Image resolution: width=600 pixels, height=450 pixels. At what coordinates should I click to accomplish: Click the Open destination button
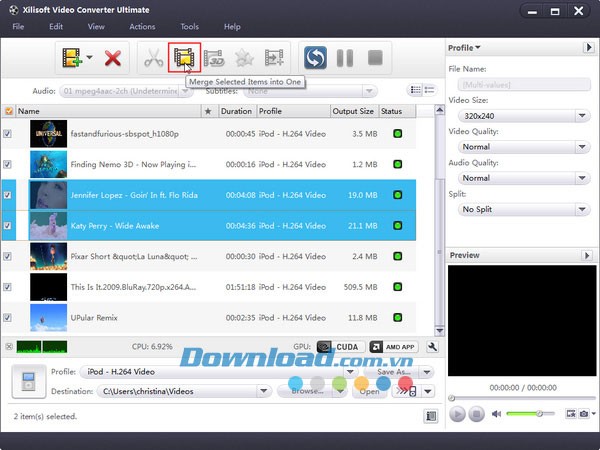(x=369, y=391)
